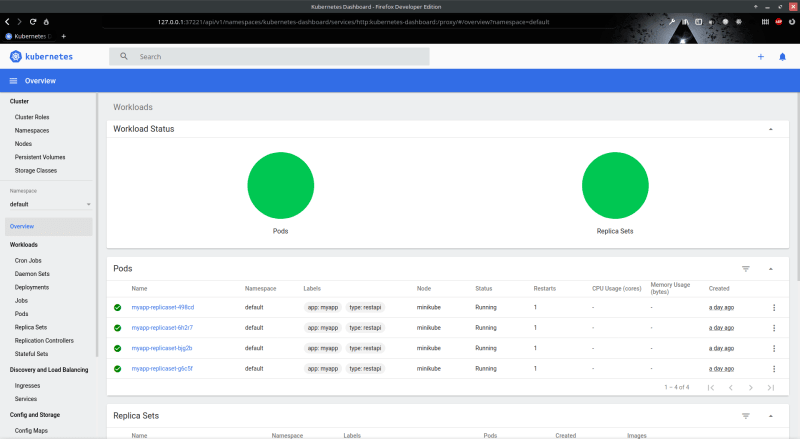Open a new browser tab
The height and width of the screenshot is (439, 800).
(x=63, y=36)
